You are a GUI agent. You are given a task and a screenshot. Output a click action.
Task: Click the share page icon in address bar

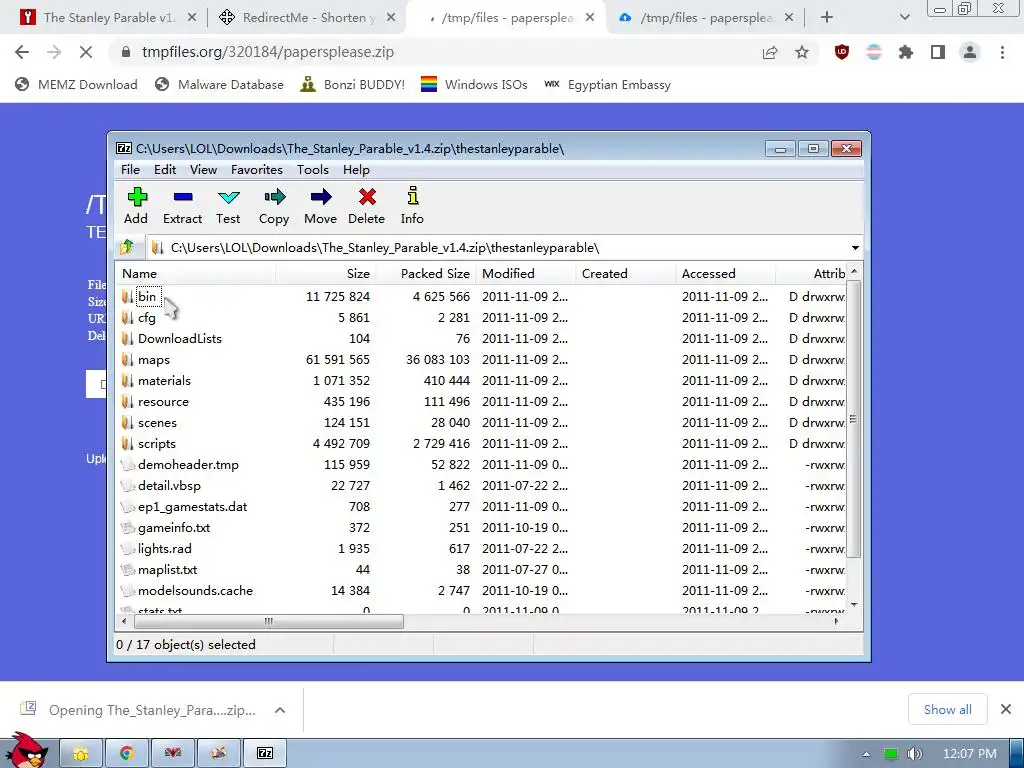[770, 52]
